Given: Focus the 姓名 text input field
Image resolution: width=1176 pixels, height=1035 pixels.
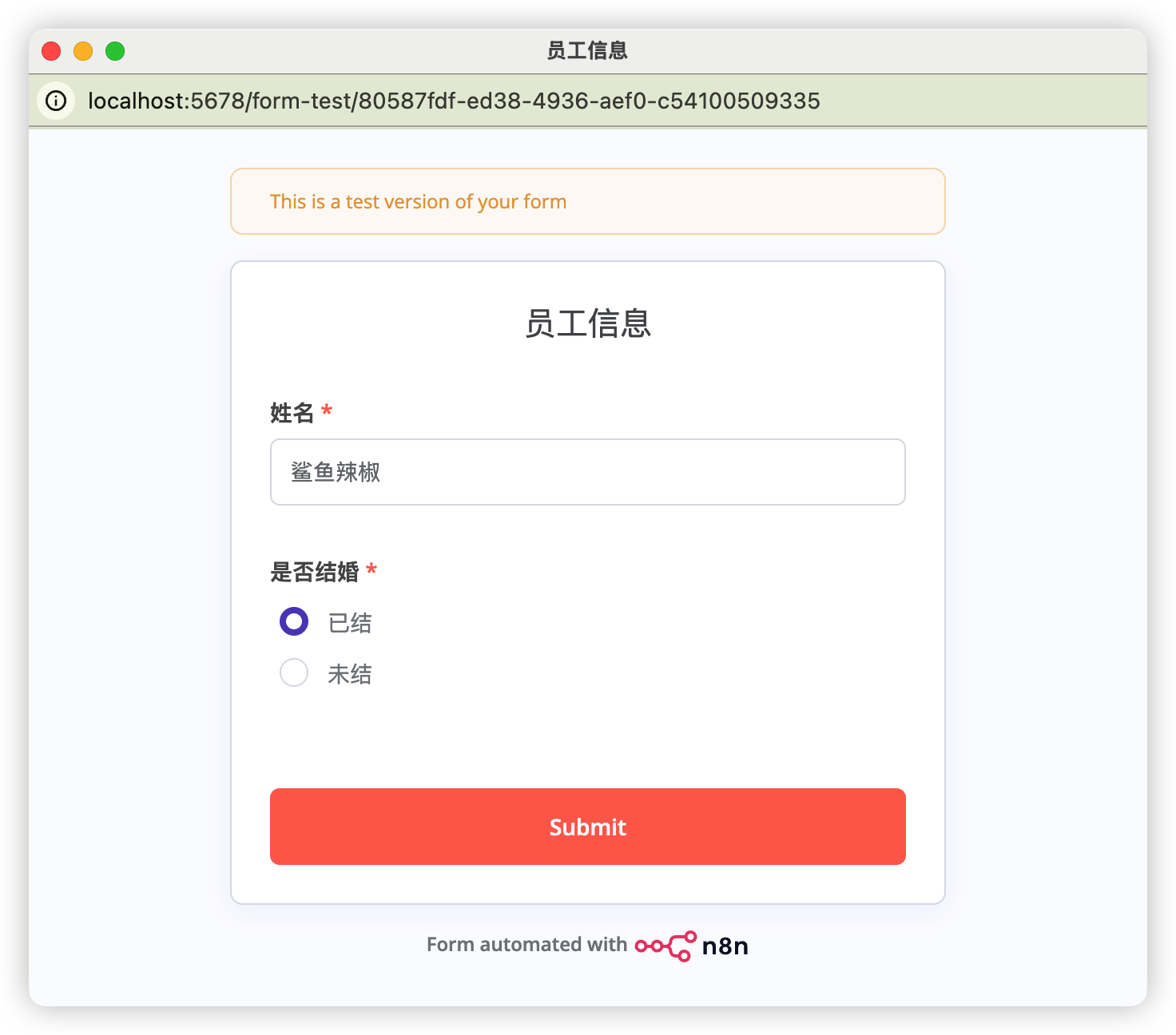Looking at the screenshot, I should point(587,472).
